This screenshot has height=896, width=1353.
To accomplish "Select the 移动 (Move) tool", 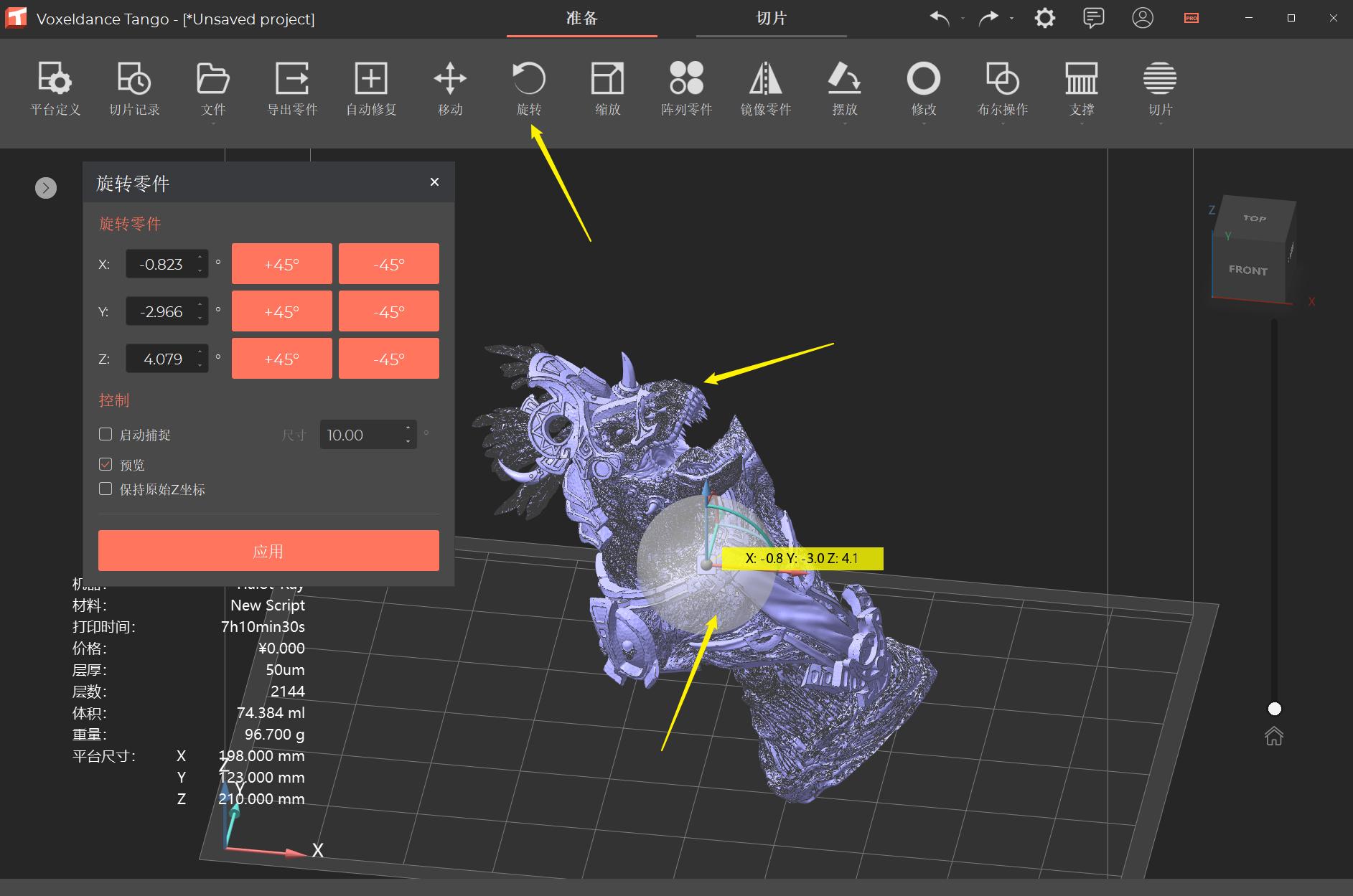I will (x=449, y=88).
